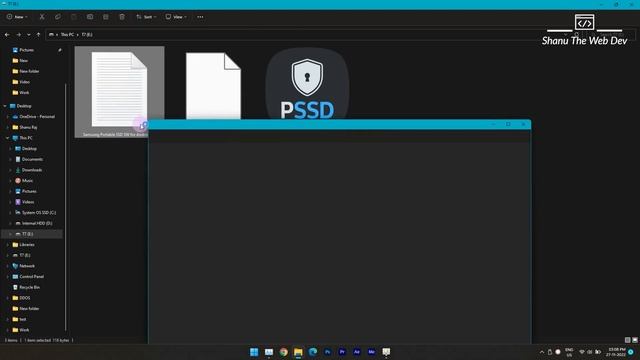The width and height of the screenshot is (640, 360).
Task: Click T7 (E:) in the address breadcrumb
Action: [87, 35]
